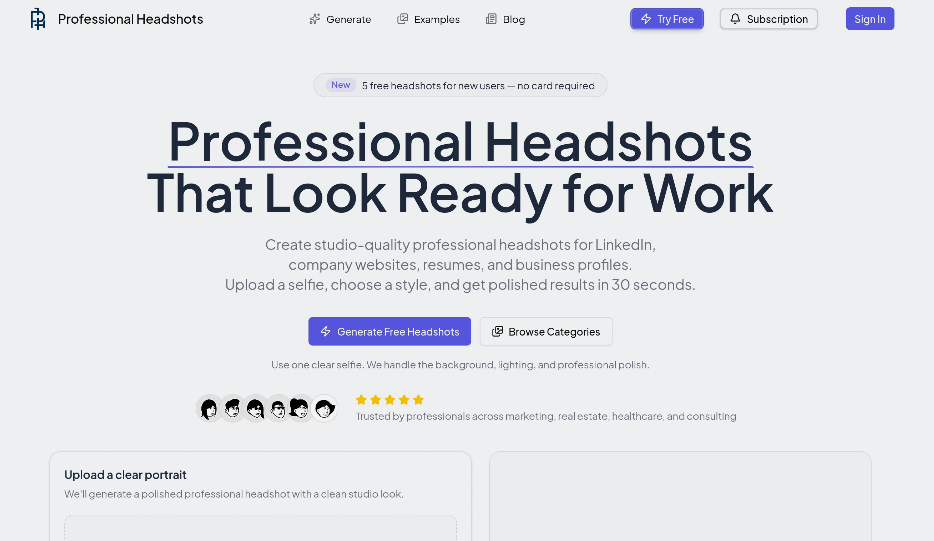Click the last user avatar thumbnail
The width and height of the screenshot is (934, 541).
(325, 409)
